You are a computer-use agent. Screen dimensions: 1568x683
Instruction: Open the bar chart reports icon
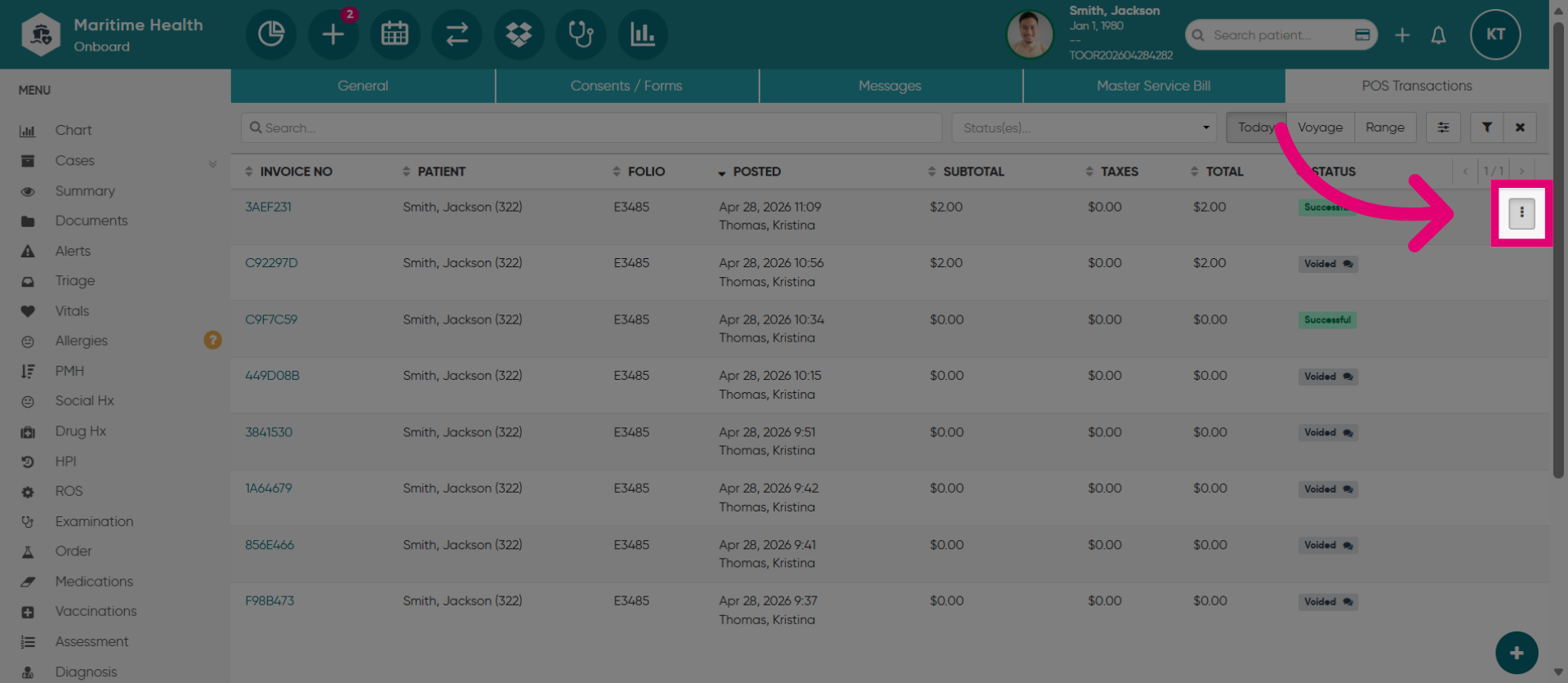[644, 34]
